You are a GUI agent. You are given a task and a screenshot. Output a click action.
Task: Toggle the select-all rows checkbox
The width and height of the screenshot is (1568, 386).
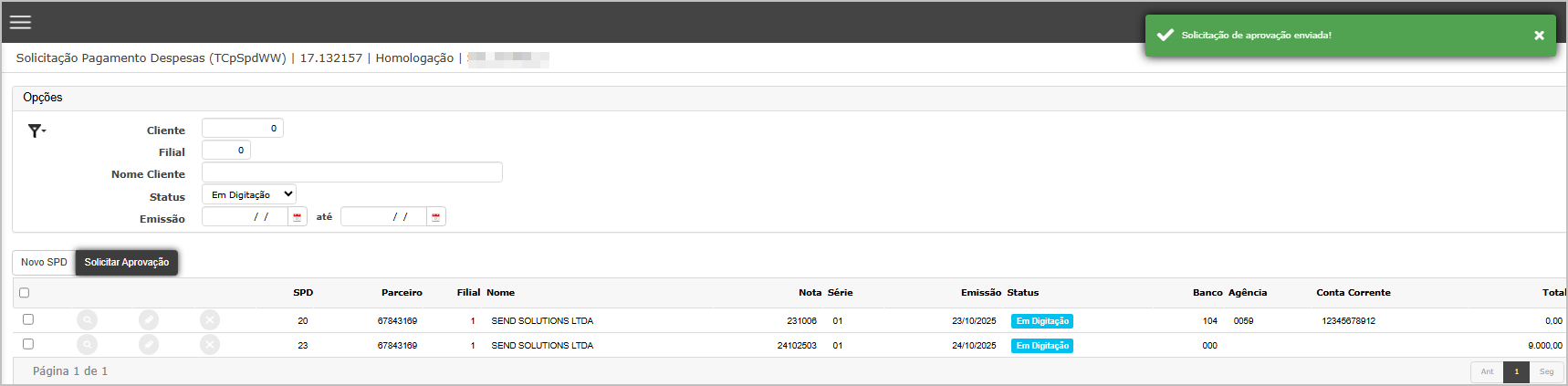point(25,293)
